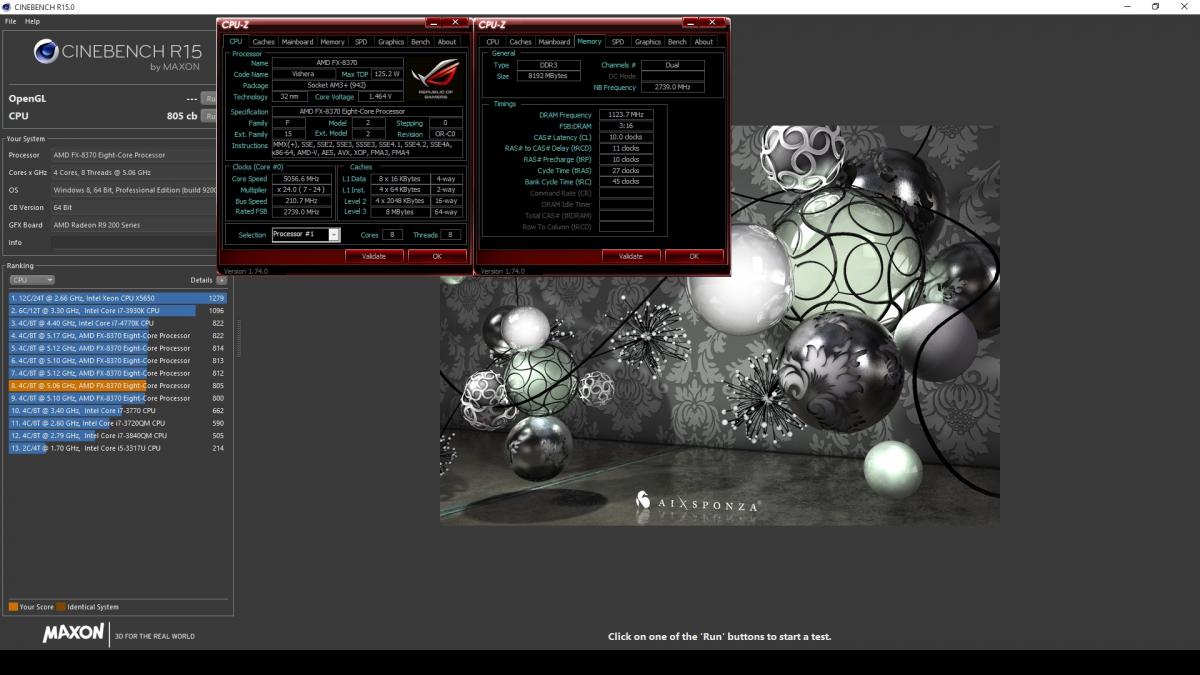Select the Intel Core i7-4770K ranking row
Screen dimensions: 1200x675
click(118, 323)
